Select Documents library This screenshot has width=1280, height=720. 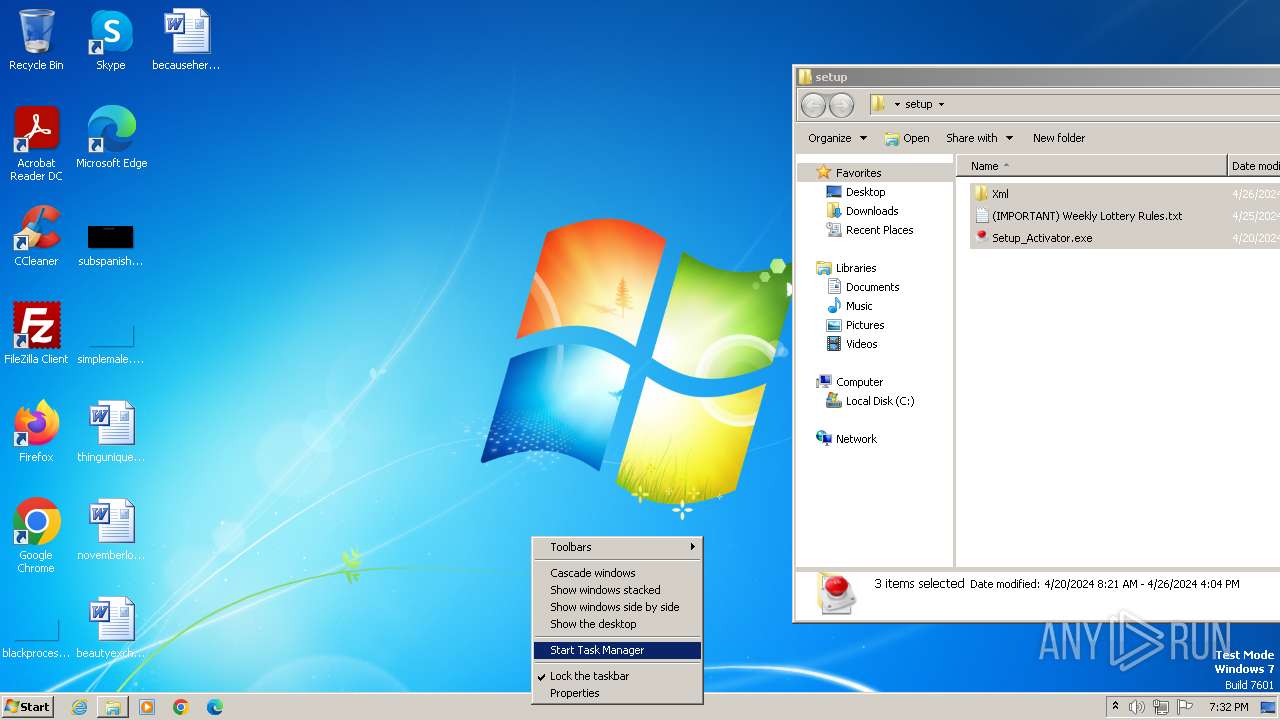pos(863,287)
